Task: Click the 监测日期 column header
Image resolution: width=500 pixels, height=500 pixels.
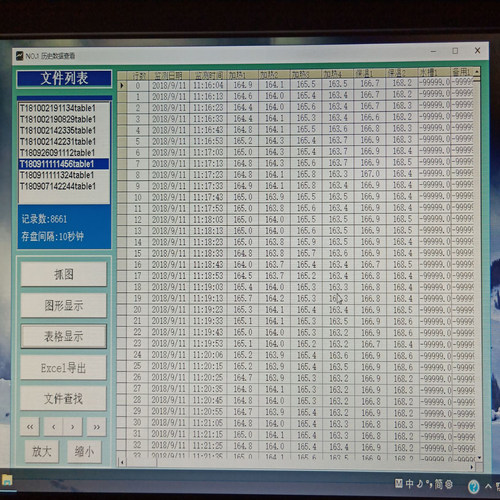Action: [x=169, y=76]
